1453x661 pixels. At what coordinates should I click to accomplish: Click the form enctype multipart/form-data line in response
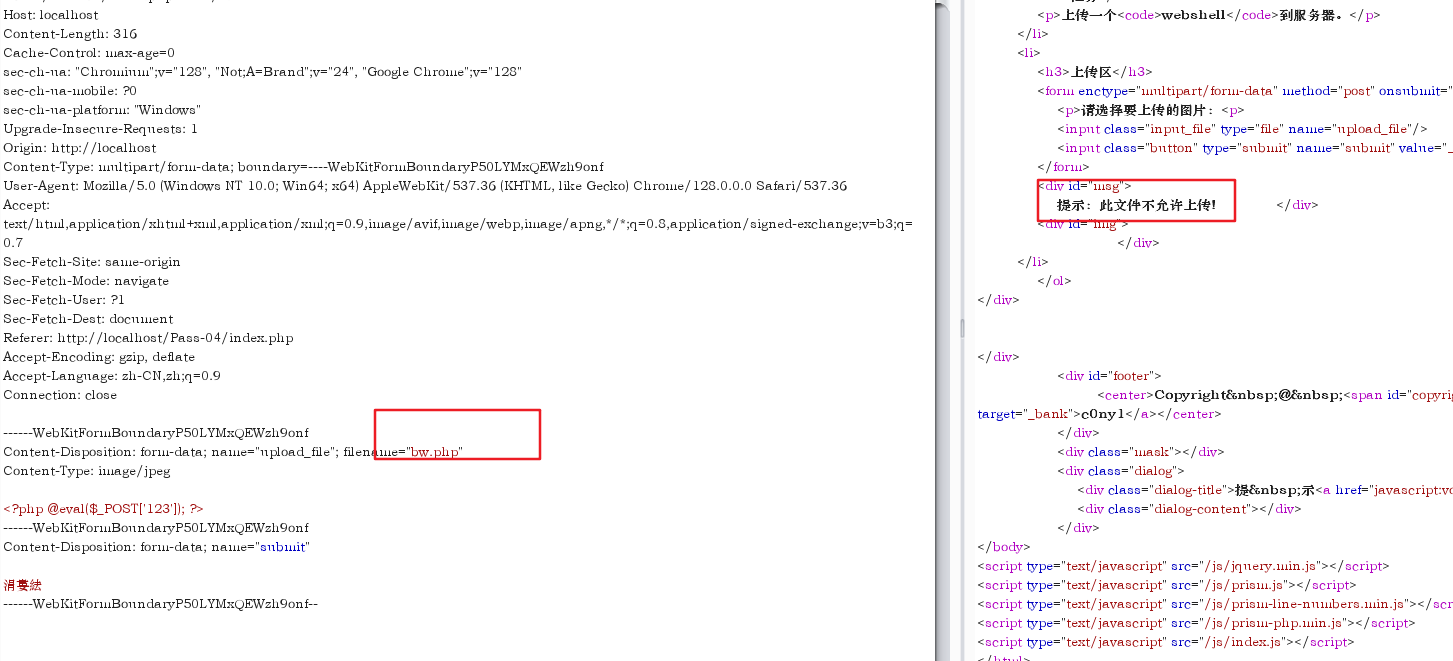[1245, 91]
